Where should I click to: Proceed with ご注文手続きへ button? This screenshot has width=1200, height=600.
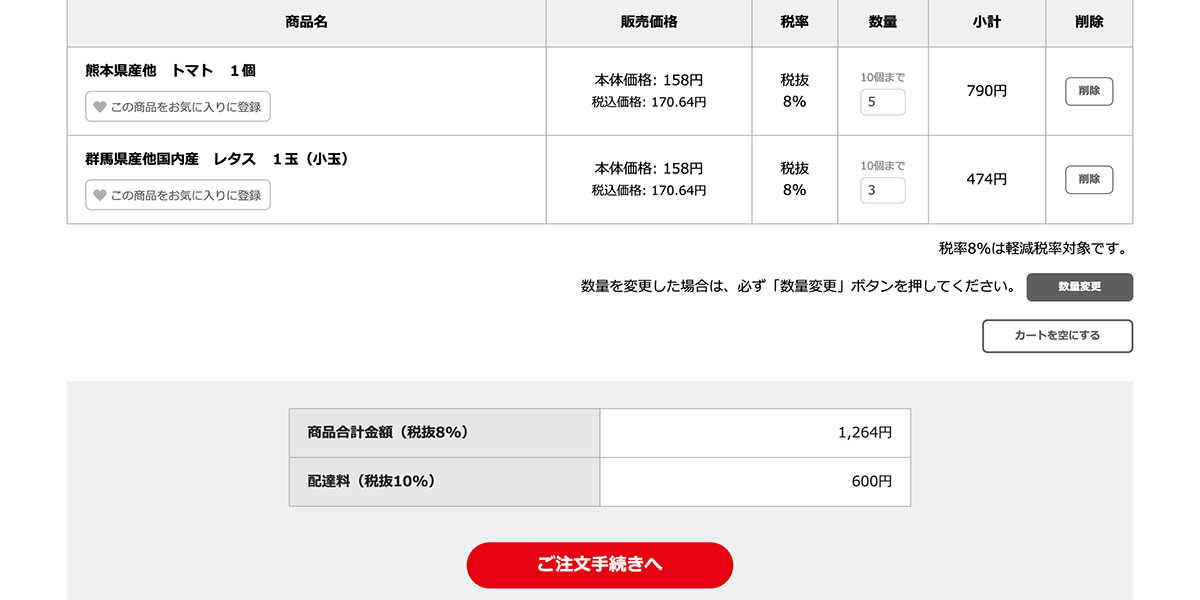[600, 565]
